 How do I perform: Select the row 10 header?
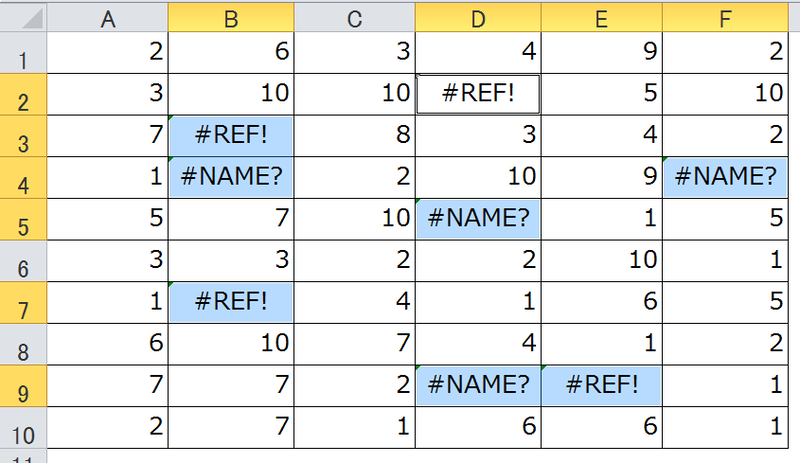(x=23, y=427)
